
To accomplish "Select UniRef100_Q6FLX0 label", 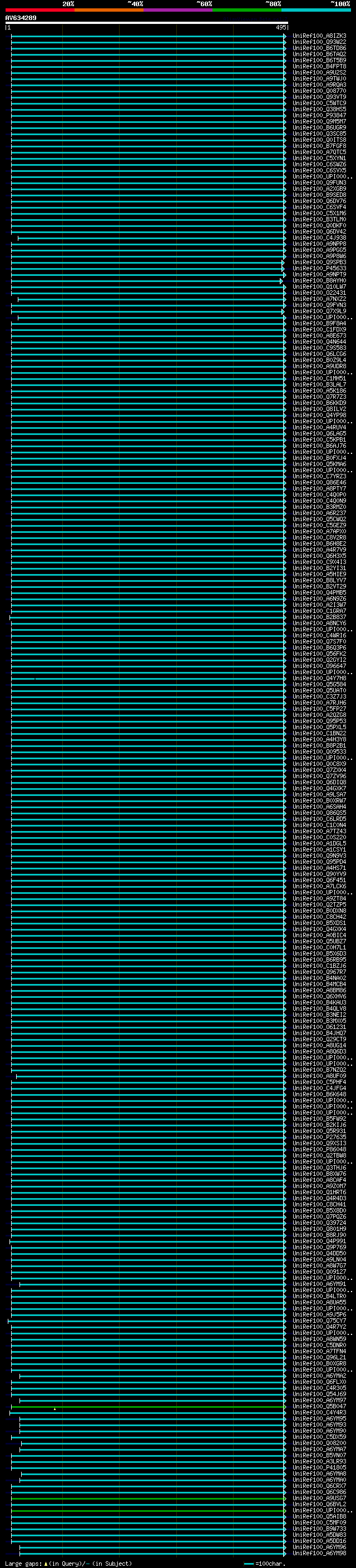I will point(319,1382).
